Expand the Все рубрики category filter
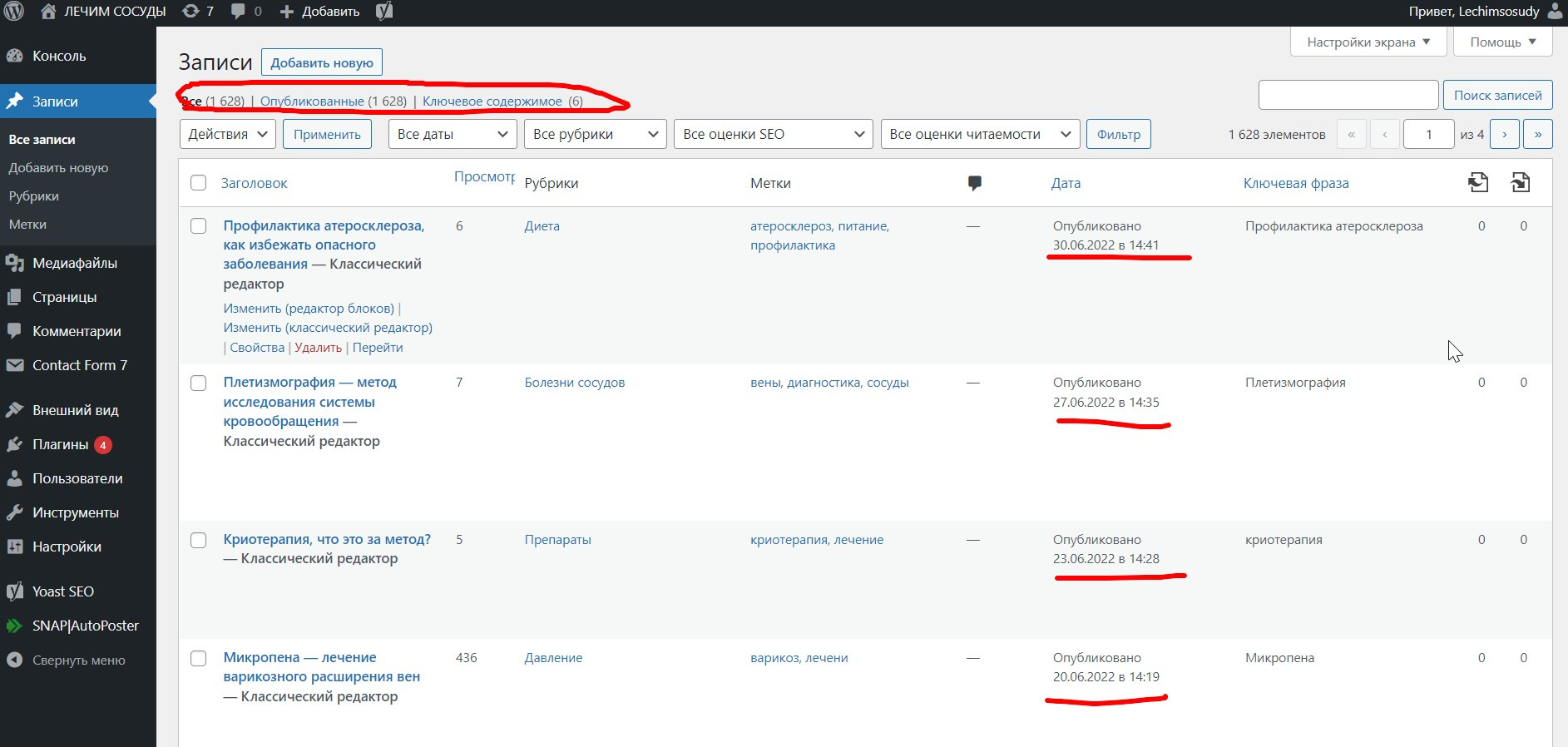This screenshot has height=747, width=1568. [x=595, y=134]
